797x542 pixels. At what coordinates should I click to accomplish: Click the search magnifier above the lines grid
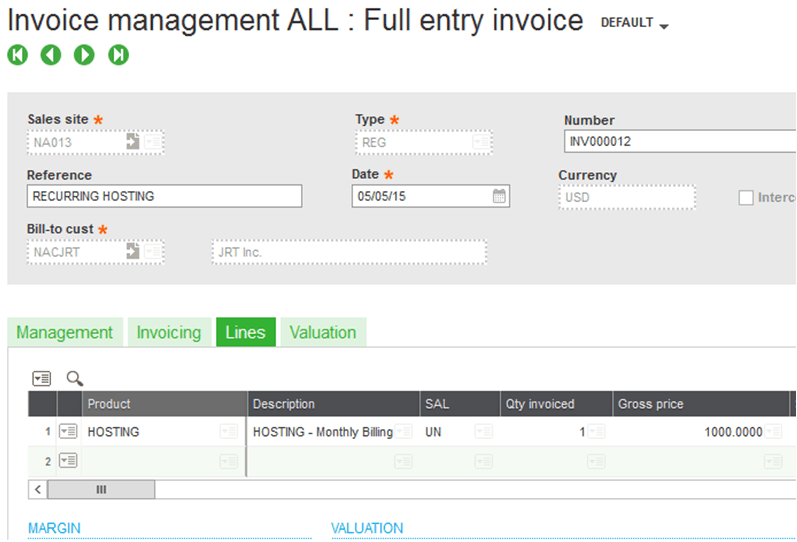[75, 378]
